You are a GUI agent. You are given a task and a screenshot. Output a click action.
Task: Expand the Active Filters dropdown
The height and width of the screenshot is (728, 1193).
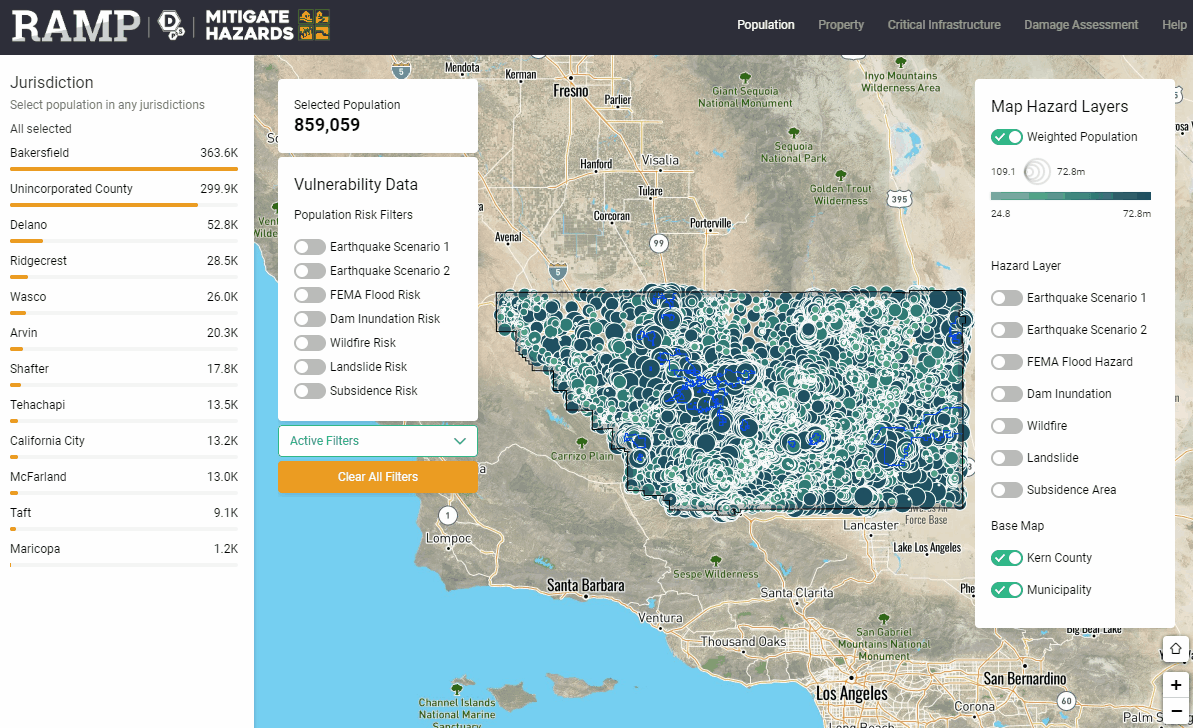coord(377,441)
